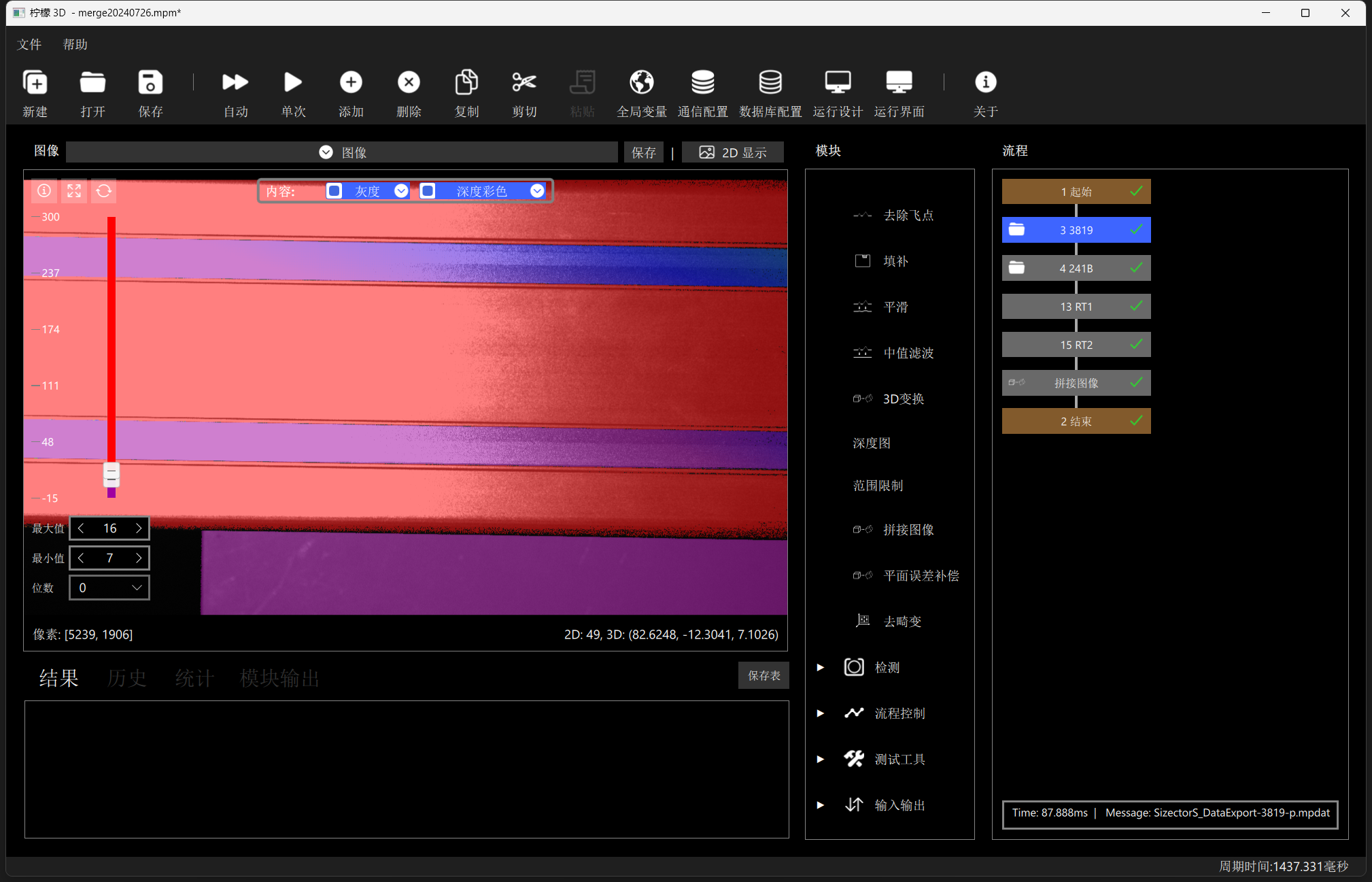
Task: Select flow step 13 RT1
Action: (x=1076, y=307)
